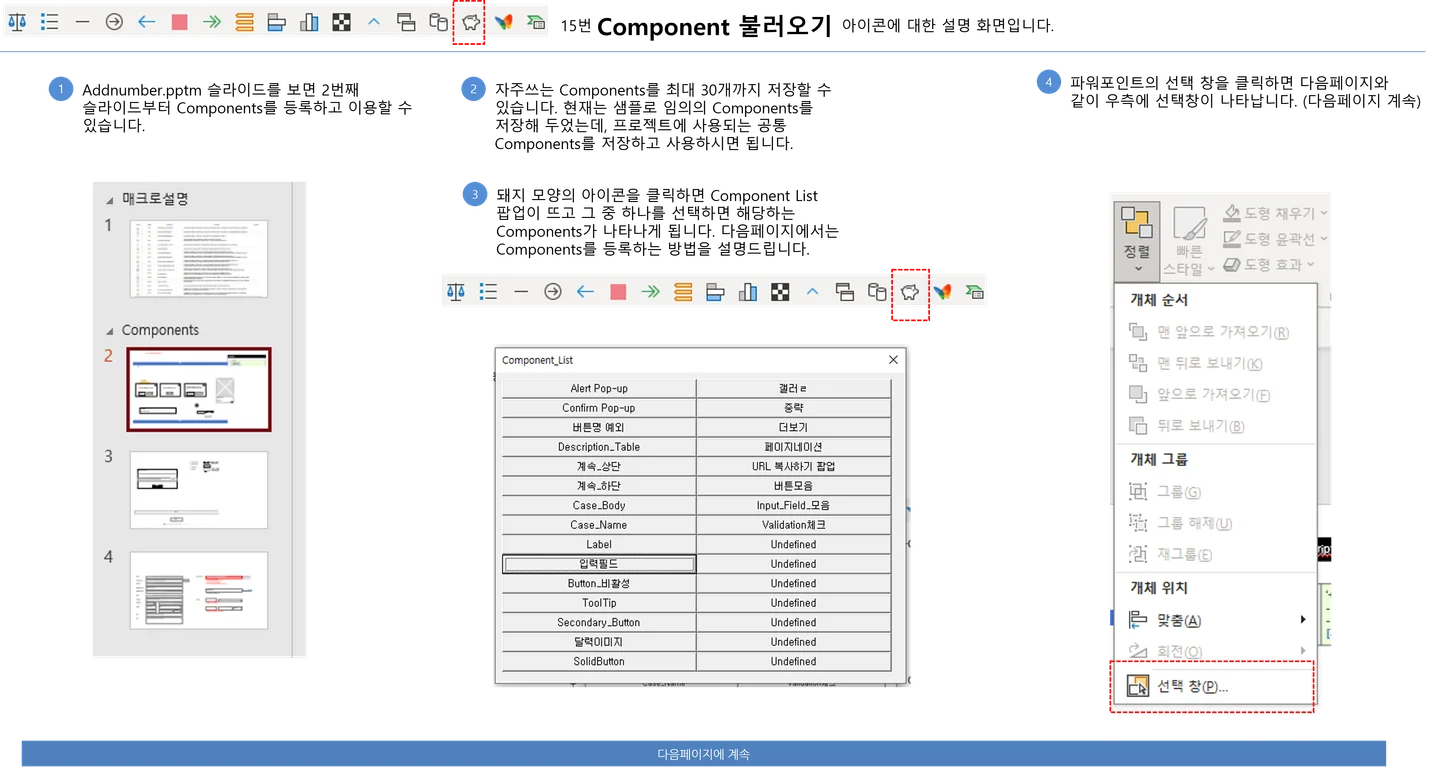Click the blue bar chart icon beside the page title
The height and width of the screenshot is (768, 1430).
[309, 21]
